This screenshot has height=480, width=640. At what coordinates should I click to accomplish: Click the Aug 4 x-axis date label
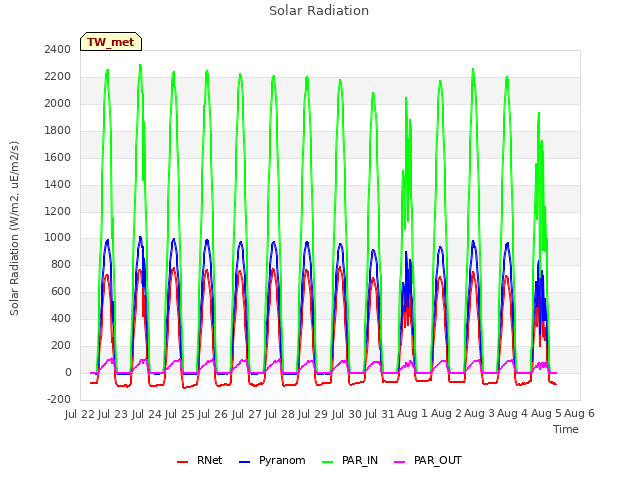(x=513, y=414)
